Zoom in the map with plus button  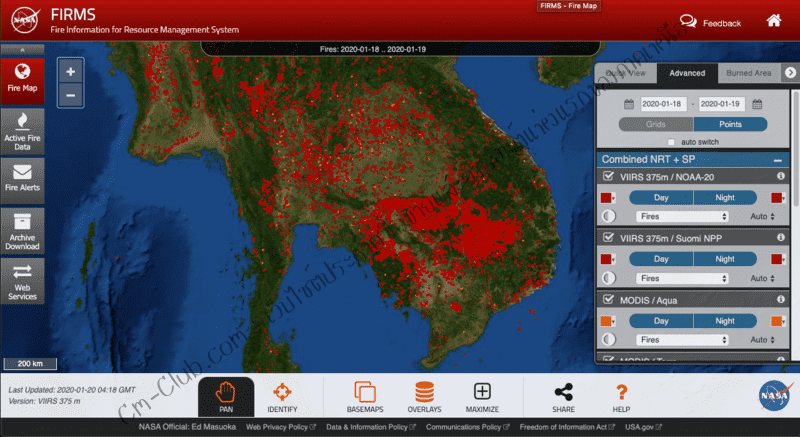[70, 72]
